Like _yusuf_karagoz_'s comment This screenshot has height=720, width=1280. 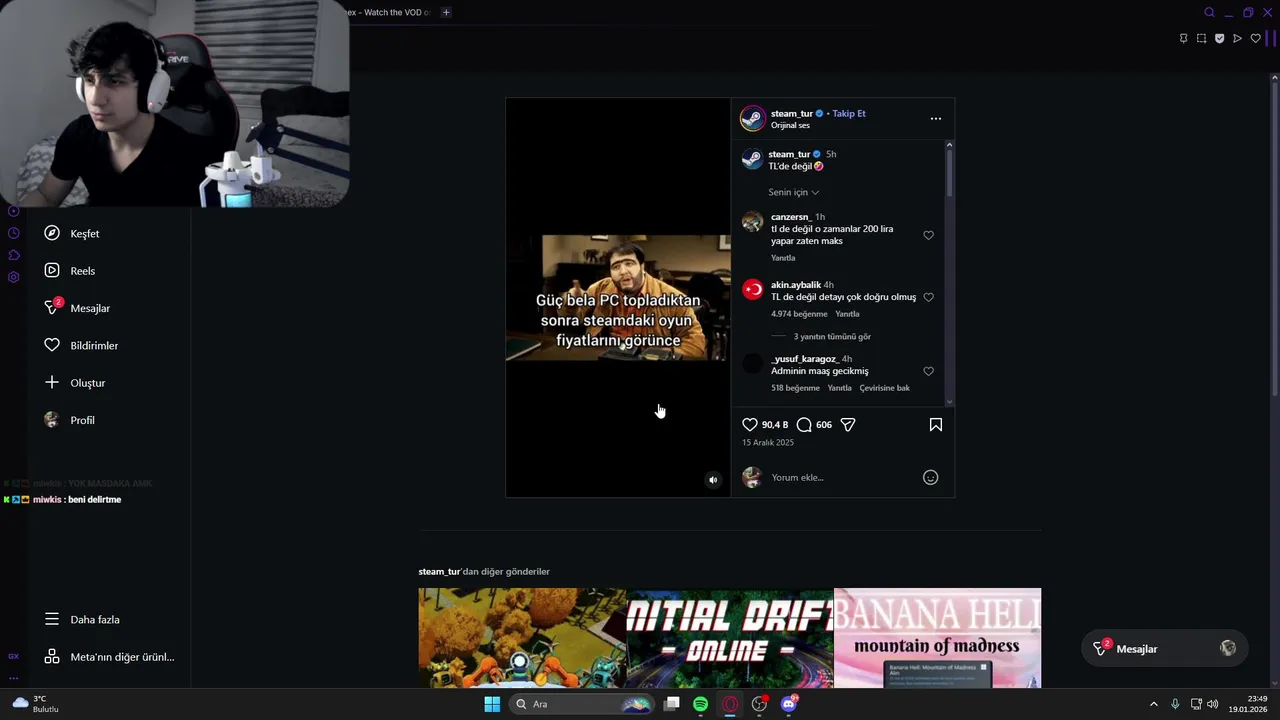[x=928, y=371]
